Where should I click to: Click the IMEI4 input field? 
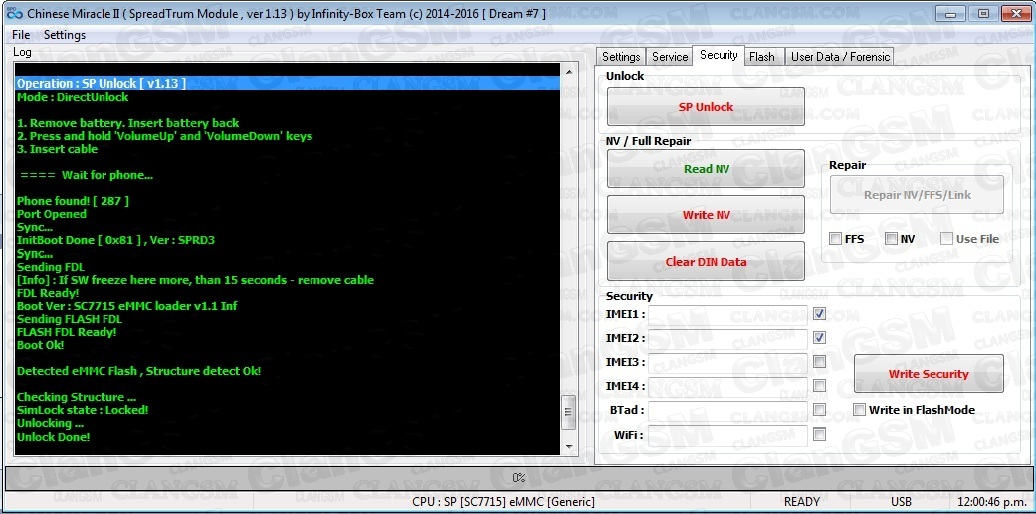pyautogui.click(x=728, y=386)
